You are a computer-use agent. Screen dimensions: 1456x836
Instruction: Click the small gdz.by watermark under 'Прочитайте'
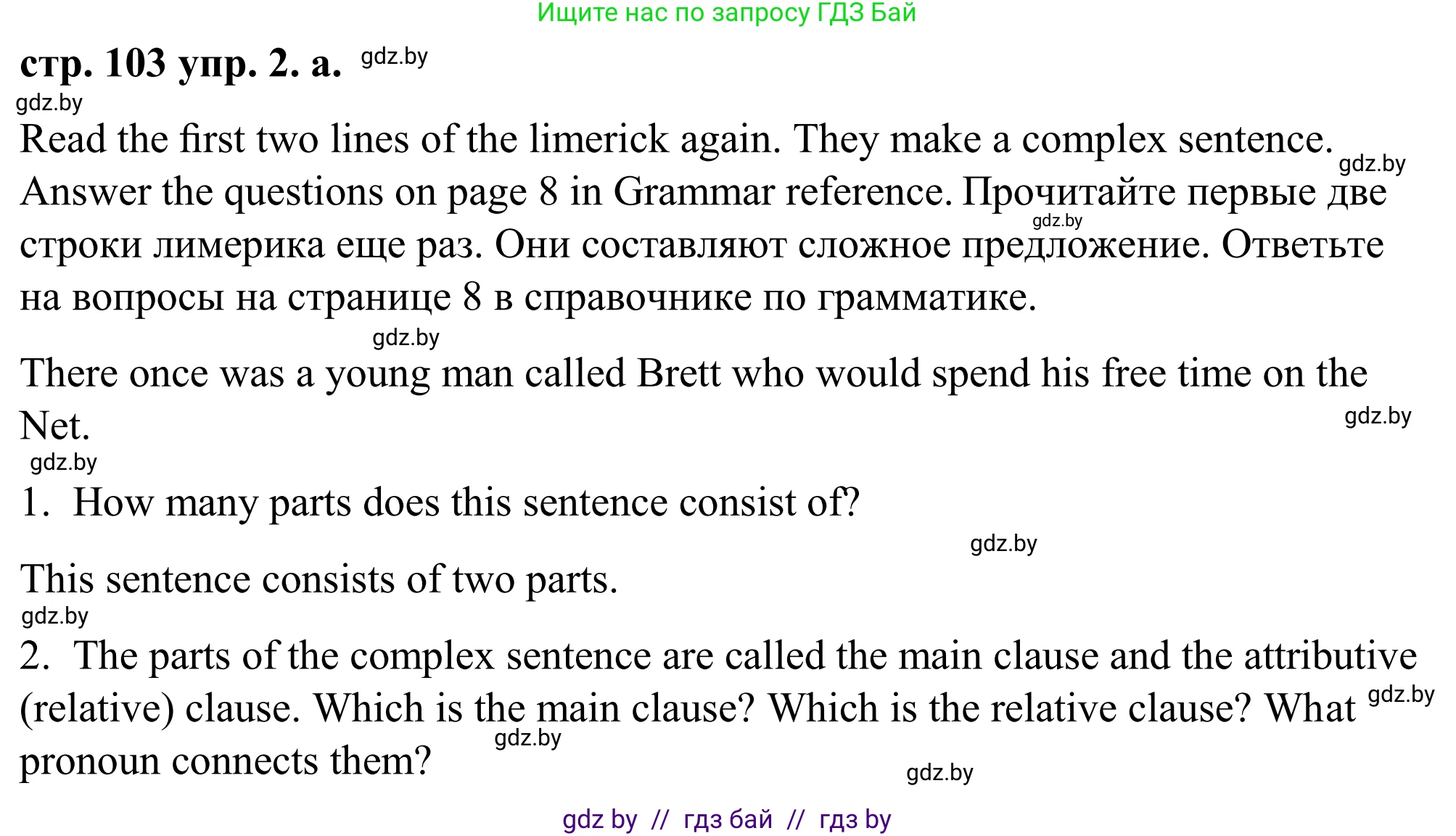1057,220
